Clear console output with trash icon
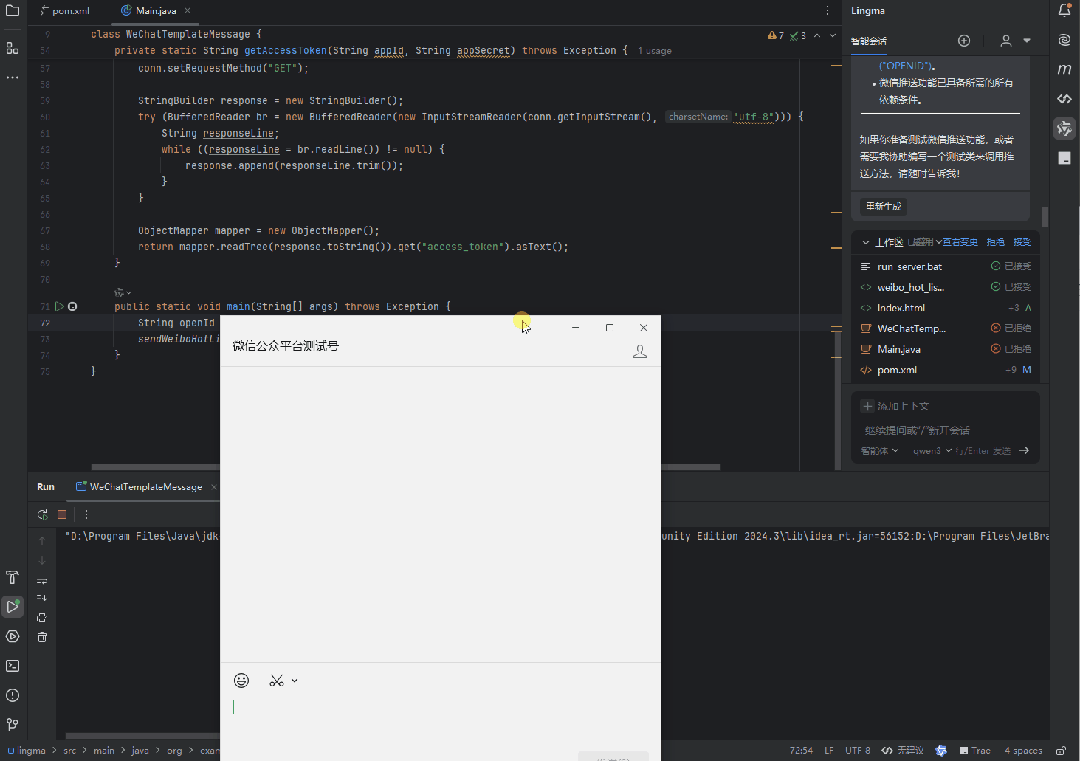The height and width of the screenshot is (761, 1080). [x=42, y=637]
